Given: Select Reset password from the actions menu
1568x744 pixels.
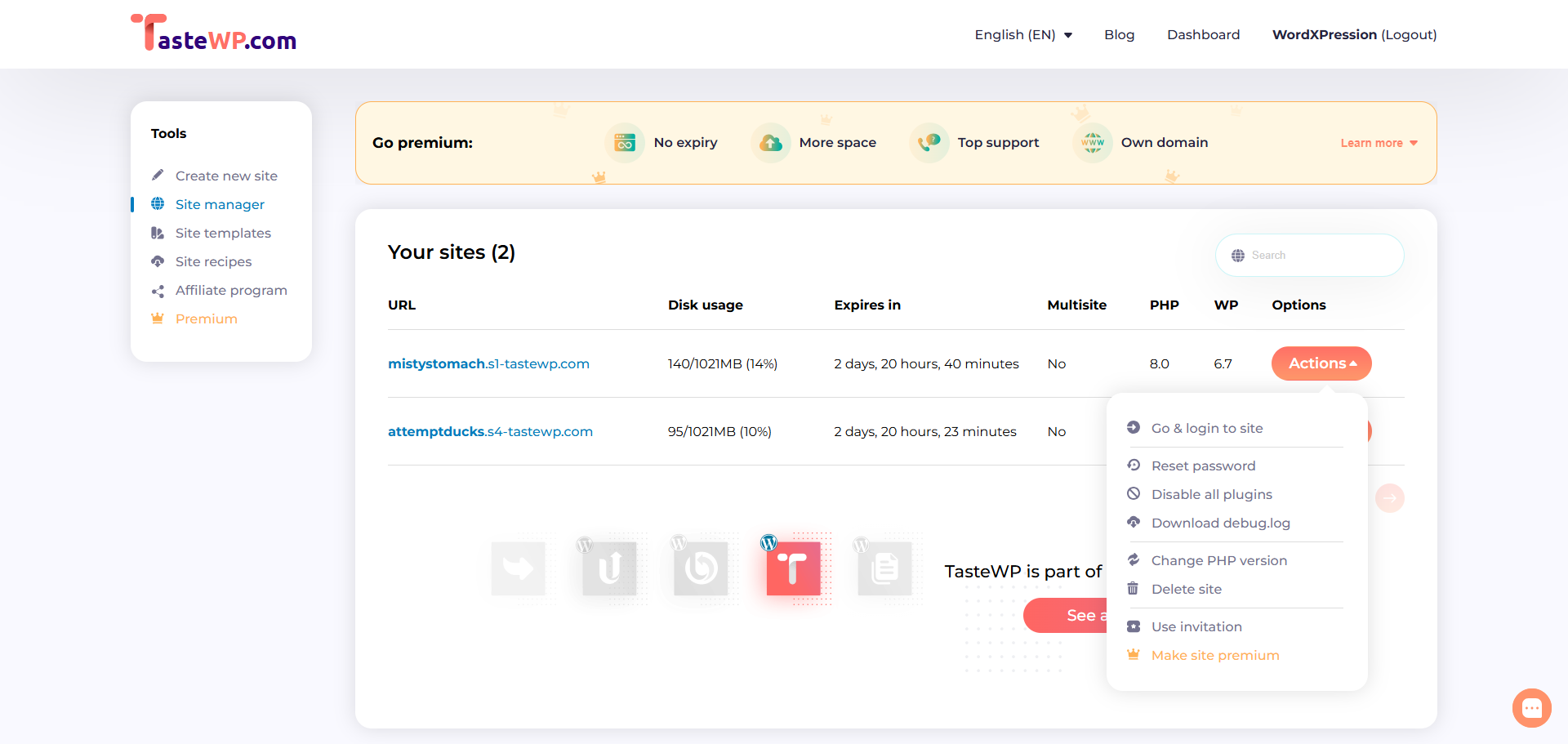Looking at the screenshot, I should pos(1203,466).
